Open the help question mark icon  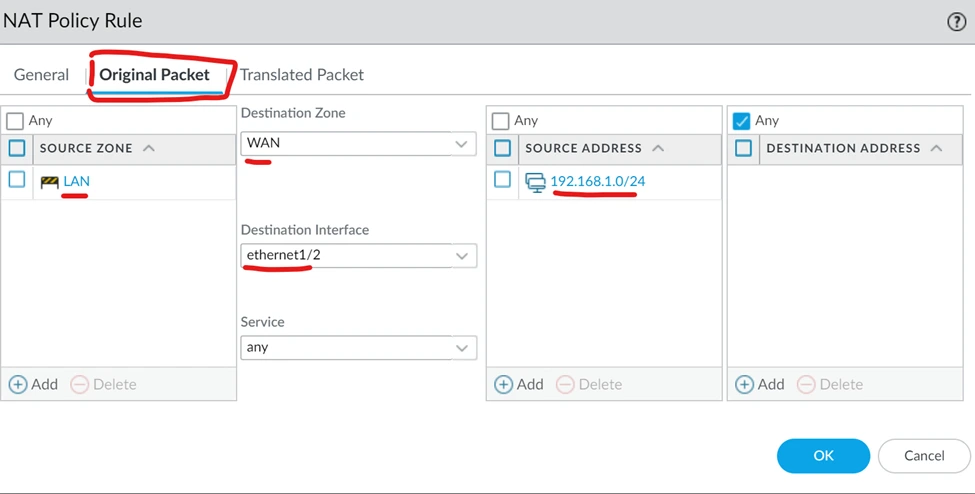955,22
